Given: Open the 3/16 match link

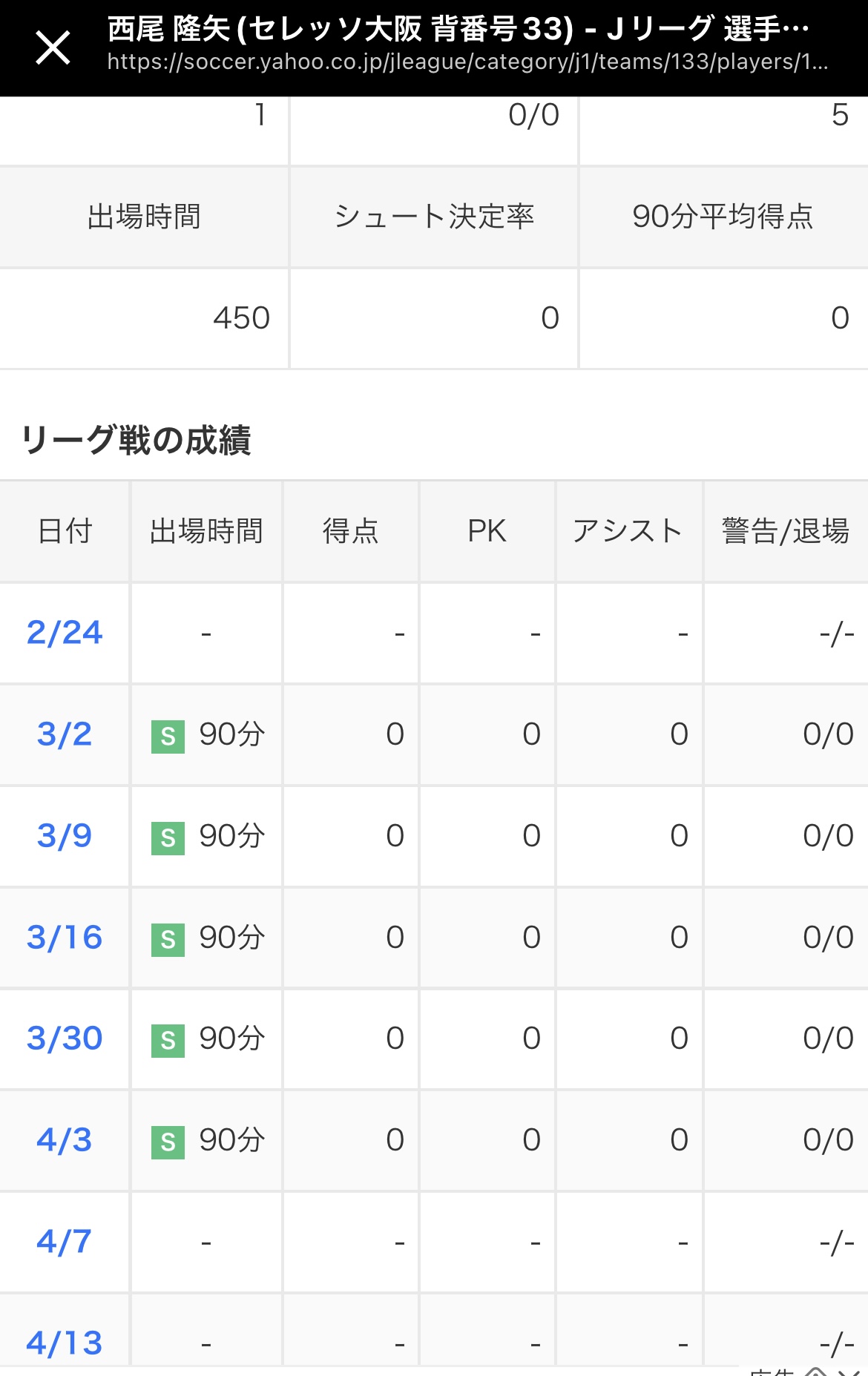Looking at the screenshot, I should (65, 938).
